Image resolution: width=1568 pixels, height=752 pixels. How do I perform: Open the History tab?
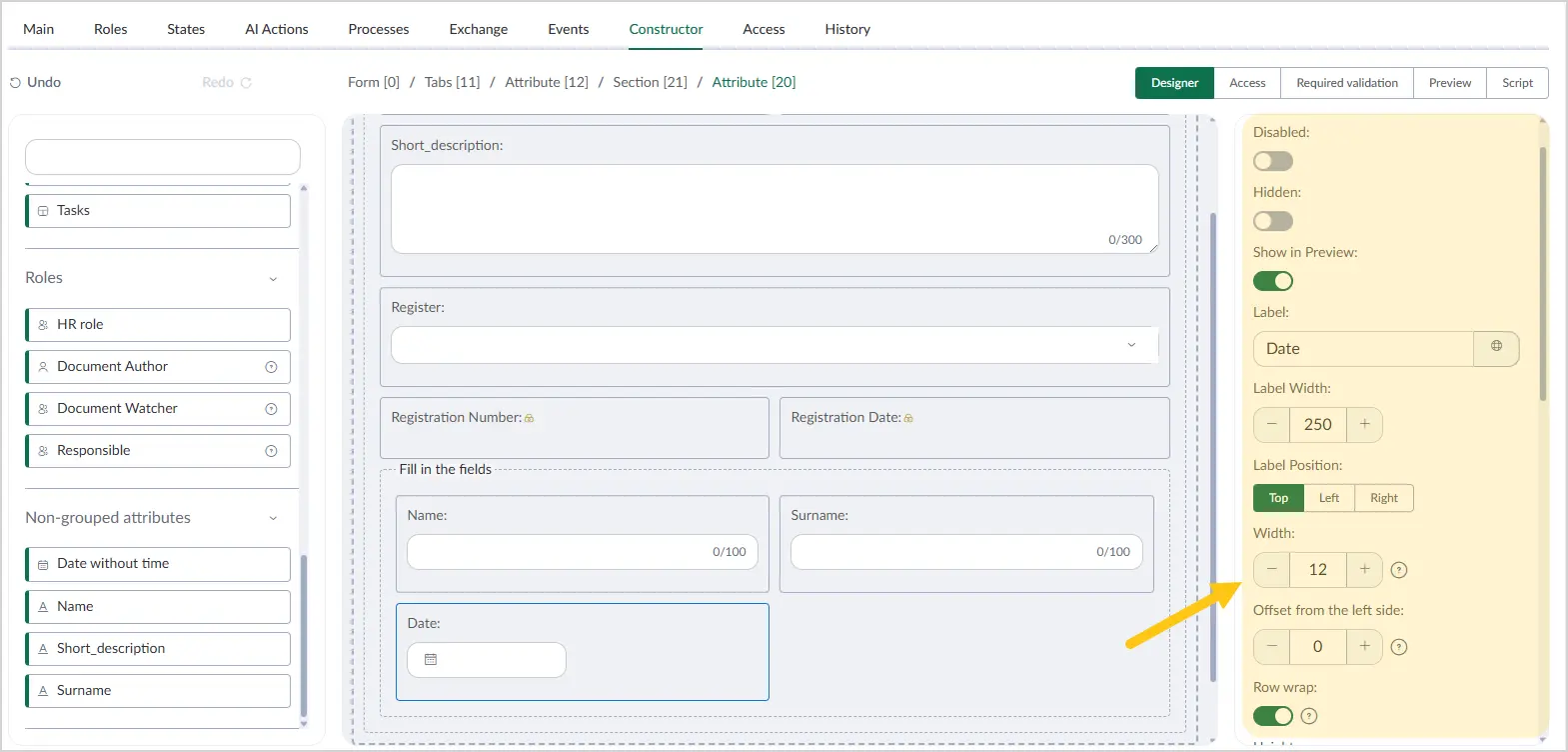pyautogui.click(x=847, y=29)
